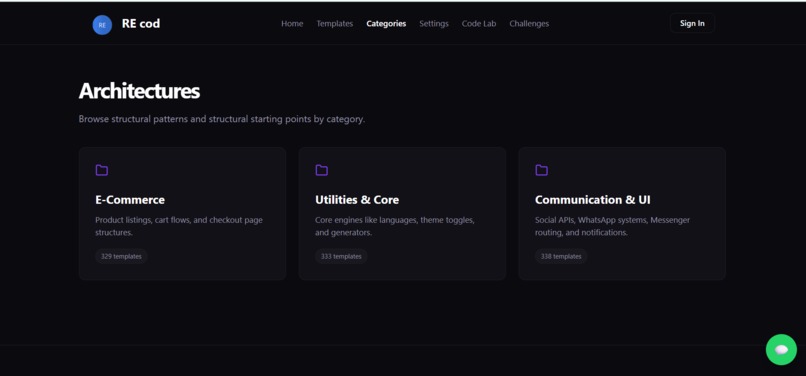The image size is (806, 376).
Task: Go to the Home nav link
Action: point(292,24)
